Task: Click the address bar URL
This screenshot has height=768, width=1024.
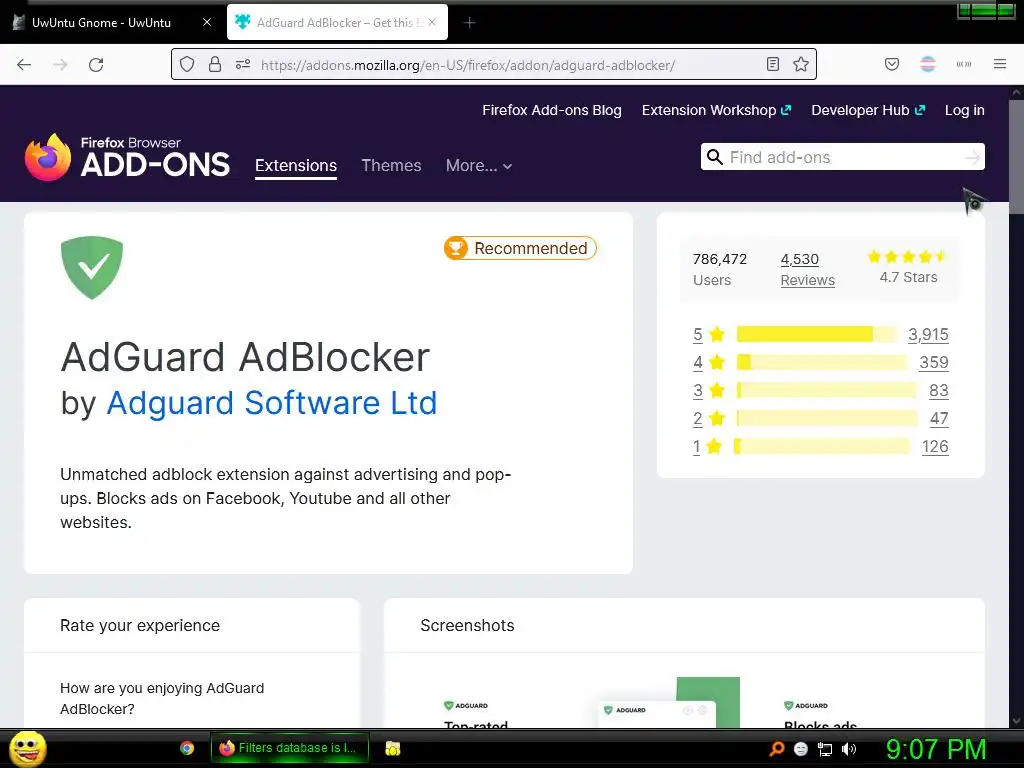Action: pyautogui.click(x=468, y=65)
